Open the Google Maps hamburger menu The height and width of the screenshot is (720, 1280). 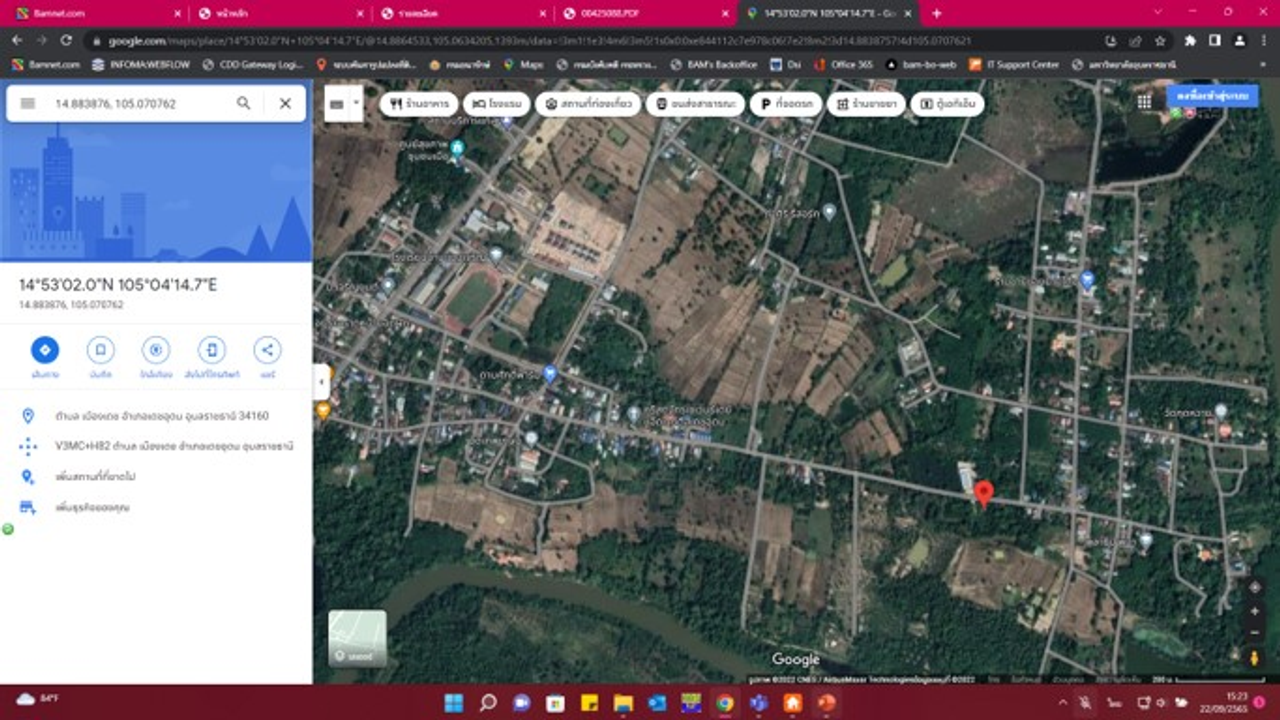pyautogui.click(x=28, y=103)
